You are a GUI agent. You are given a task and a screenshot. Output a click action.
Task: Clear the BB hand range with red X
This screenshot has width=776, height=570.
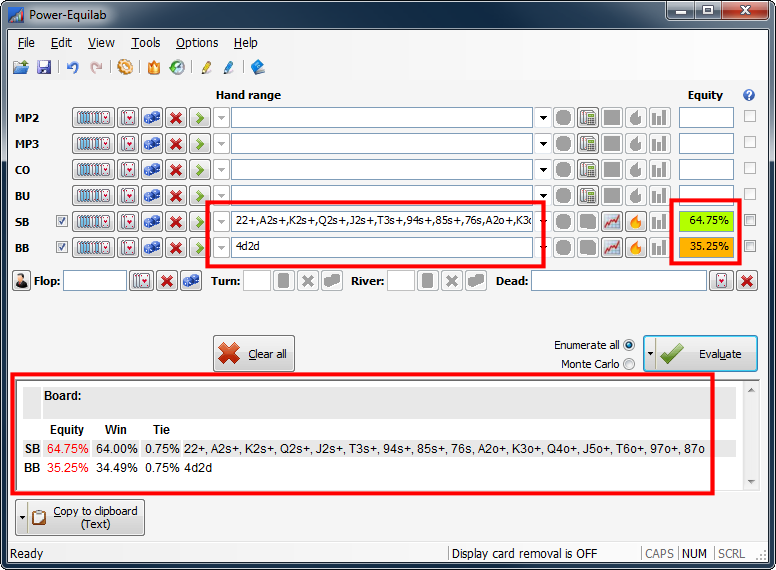pyautogui.click(x=176, y=247)
